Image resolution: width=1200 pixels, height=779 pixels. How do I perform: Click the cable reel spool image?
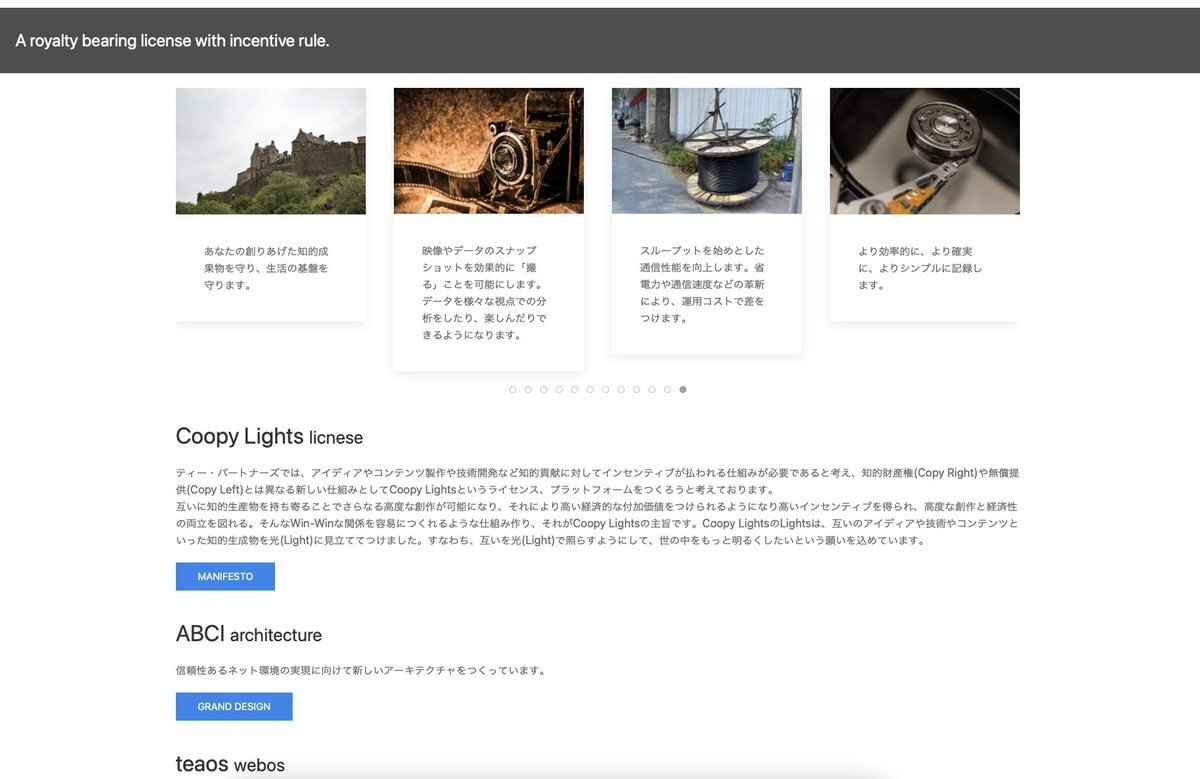pos(707,151)
